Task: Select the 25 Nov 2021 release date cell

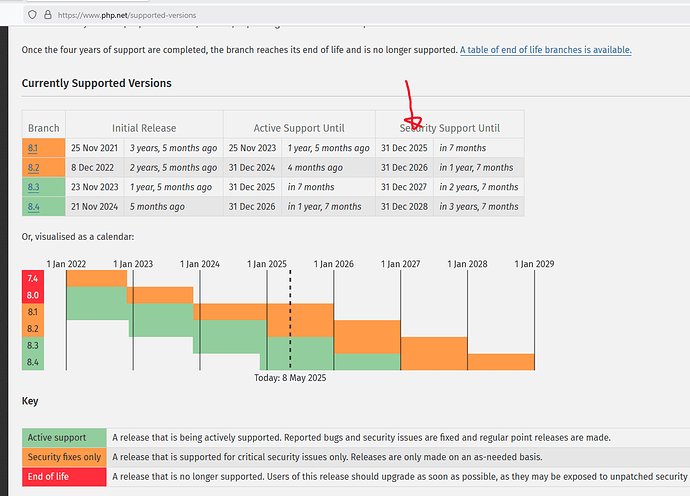Action: click(95, 148)
